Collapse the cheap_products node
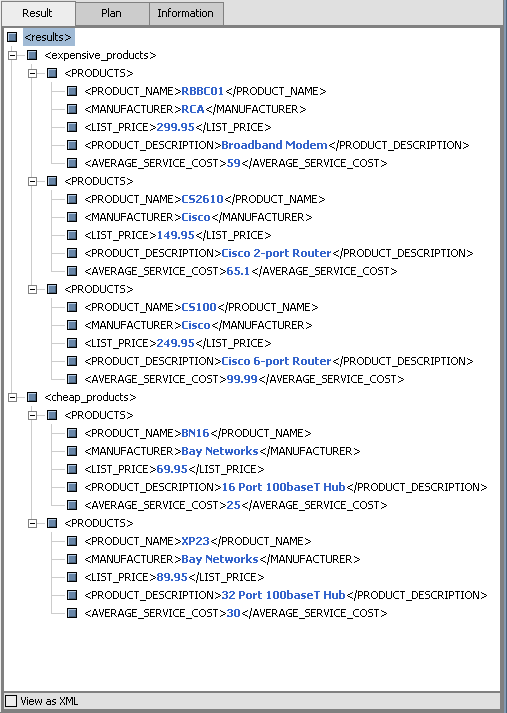The height and width of the screenshot is (713, 507). 13,397
